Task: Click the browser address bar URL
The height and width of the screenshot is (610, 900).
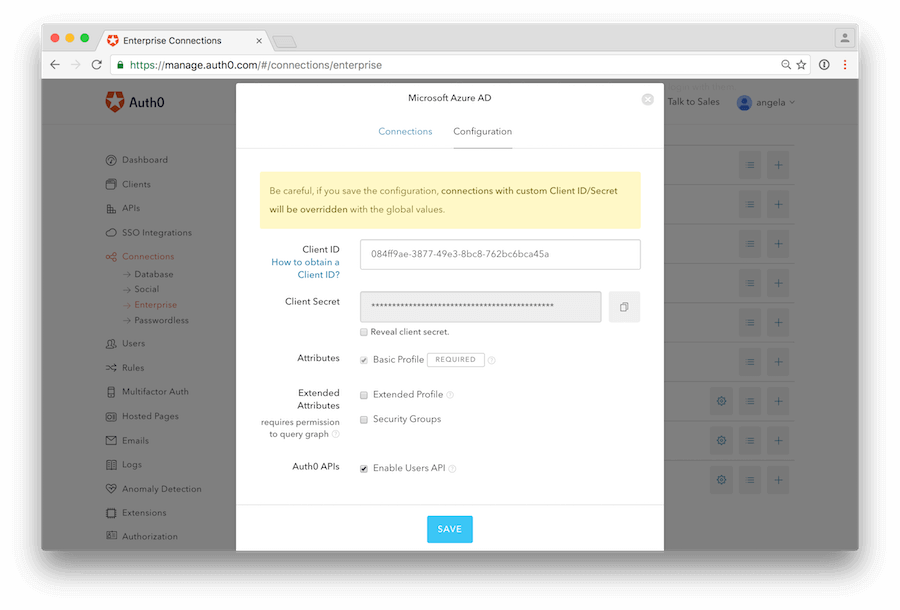Action: coord(255,65)
